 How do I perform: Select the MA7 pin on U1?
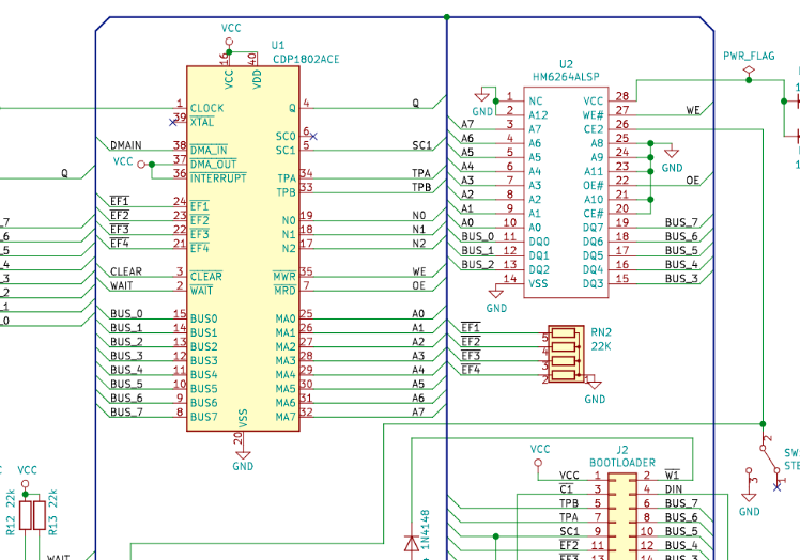coord(284,414)
